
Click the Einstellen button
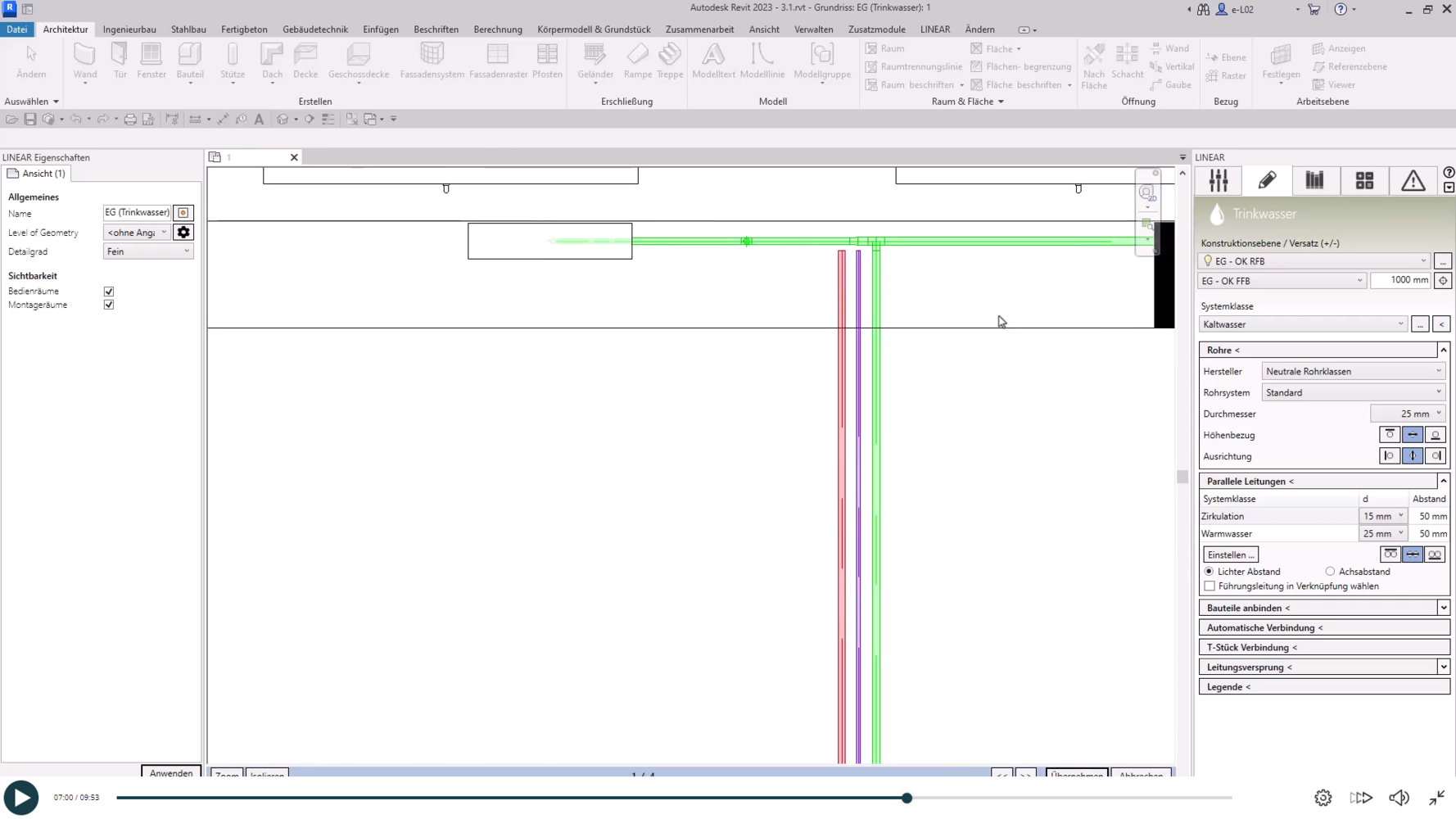[1230, 554]
